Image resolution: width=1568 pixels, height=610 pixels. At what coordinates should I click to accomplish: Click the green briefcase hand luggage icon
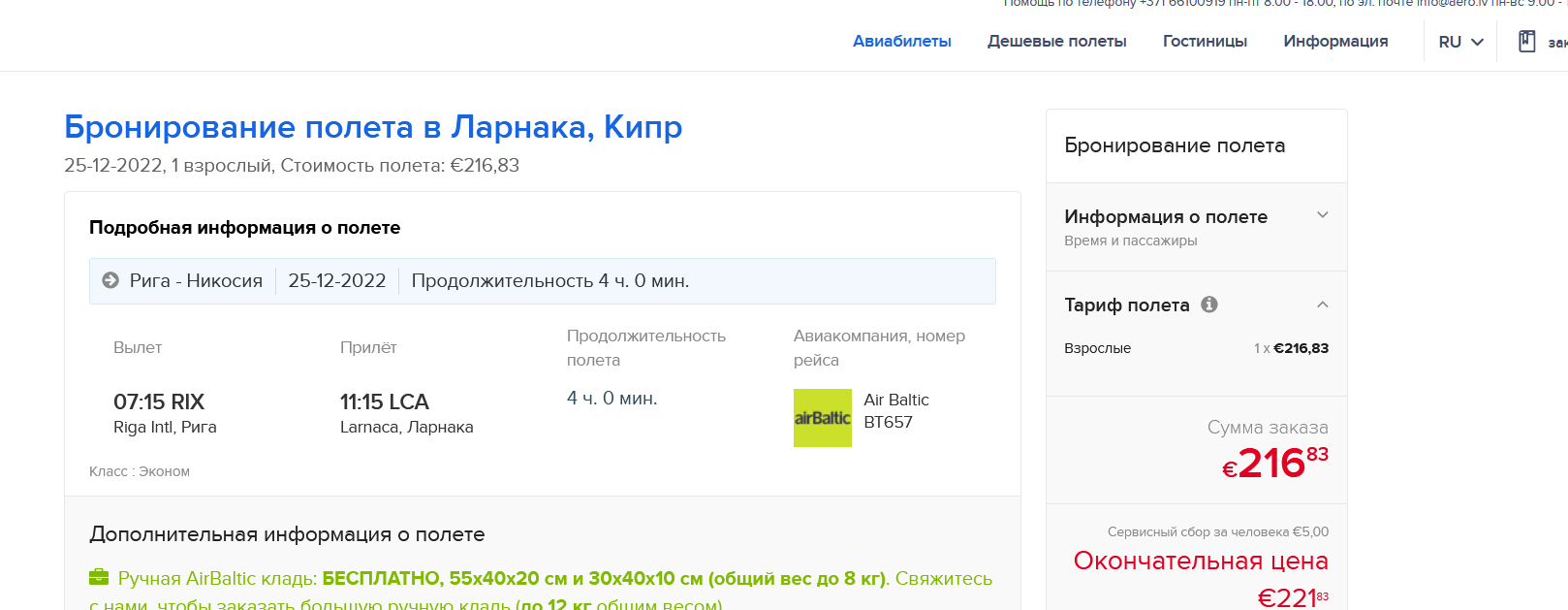(x=99, y=577)
